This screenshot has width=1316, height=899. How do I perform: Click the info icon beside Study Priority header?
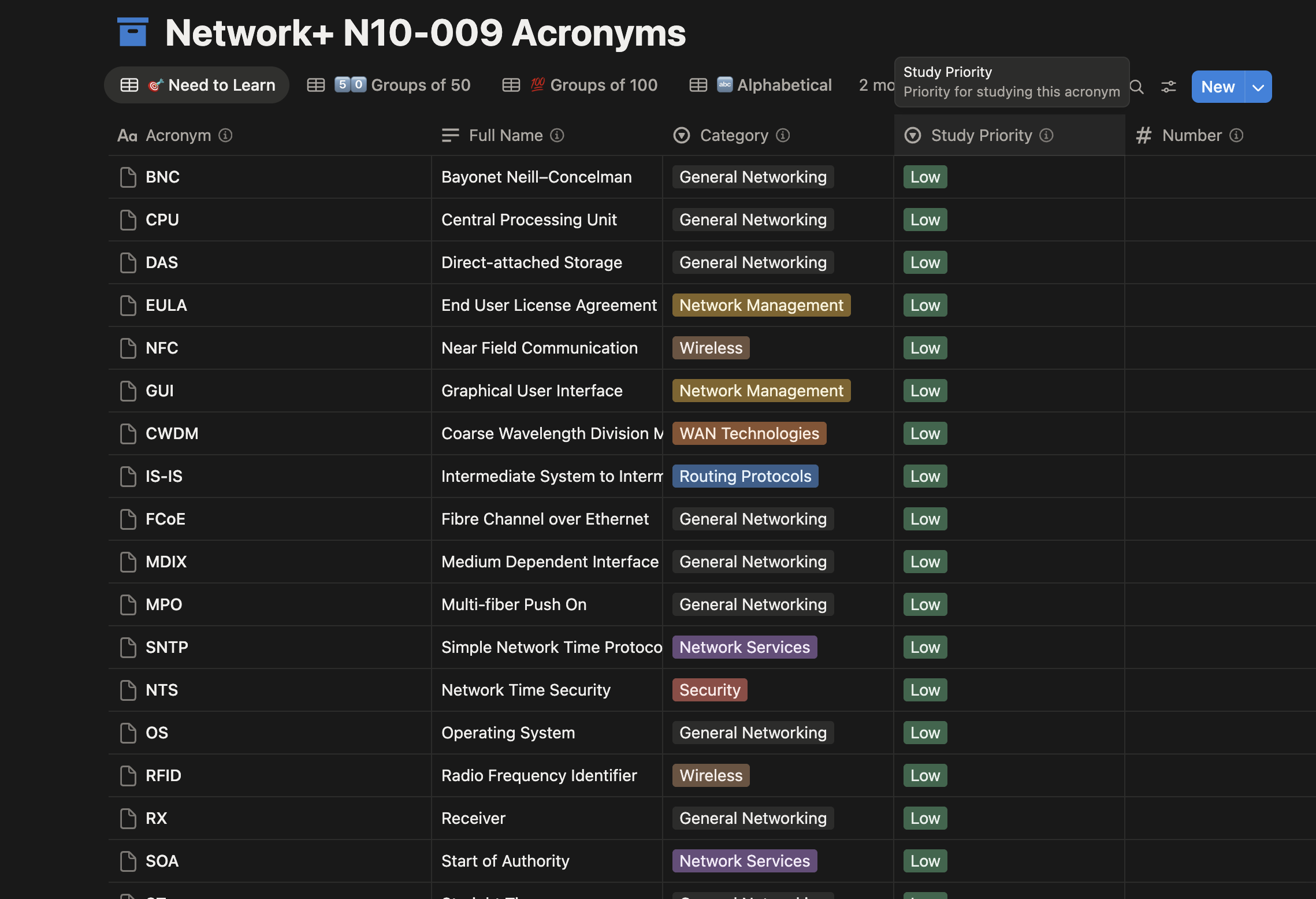click(1046, 135)
